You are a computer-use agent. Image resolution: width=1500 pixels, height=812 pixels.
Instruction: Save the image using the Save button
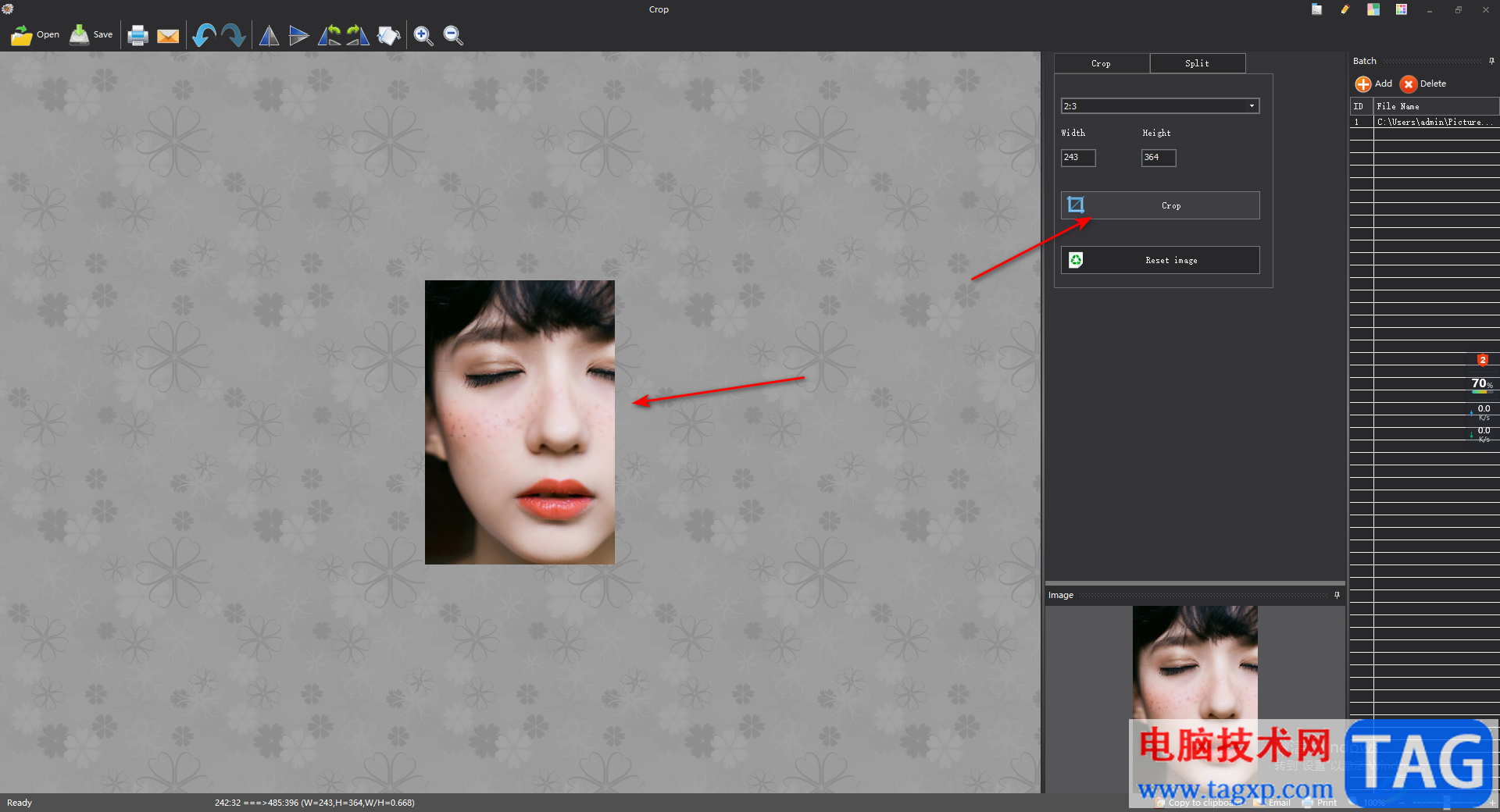(91, 35)
